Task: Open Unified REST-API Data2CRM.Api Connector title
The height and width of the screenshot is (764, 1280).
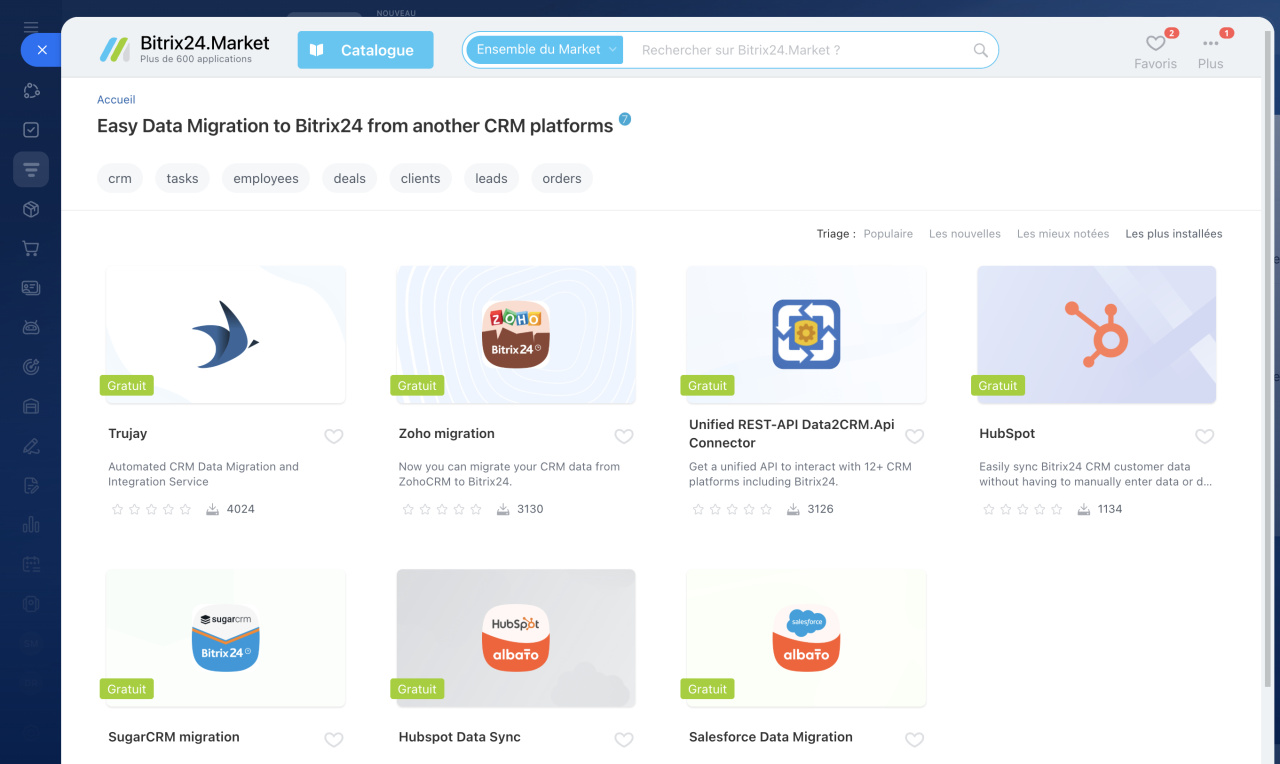Action: click(792, 434)
